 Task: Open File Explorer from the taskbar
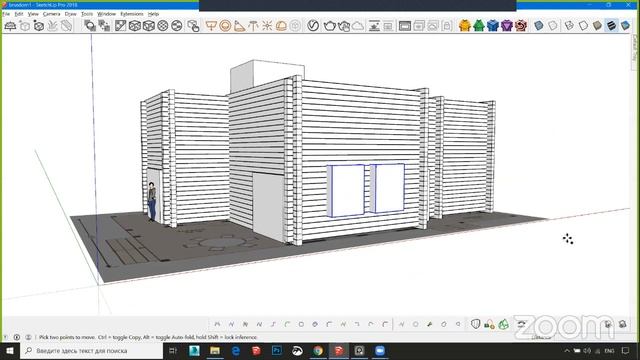coord(215,351)
